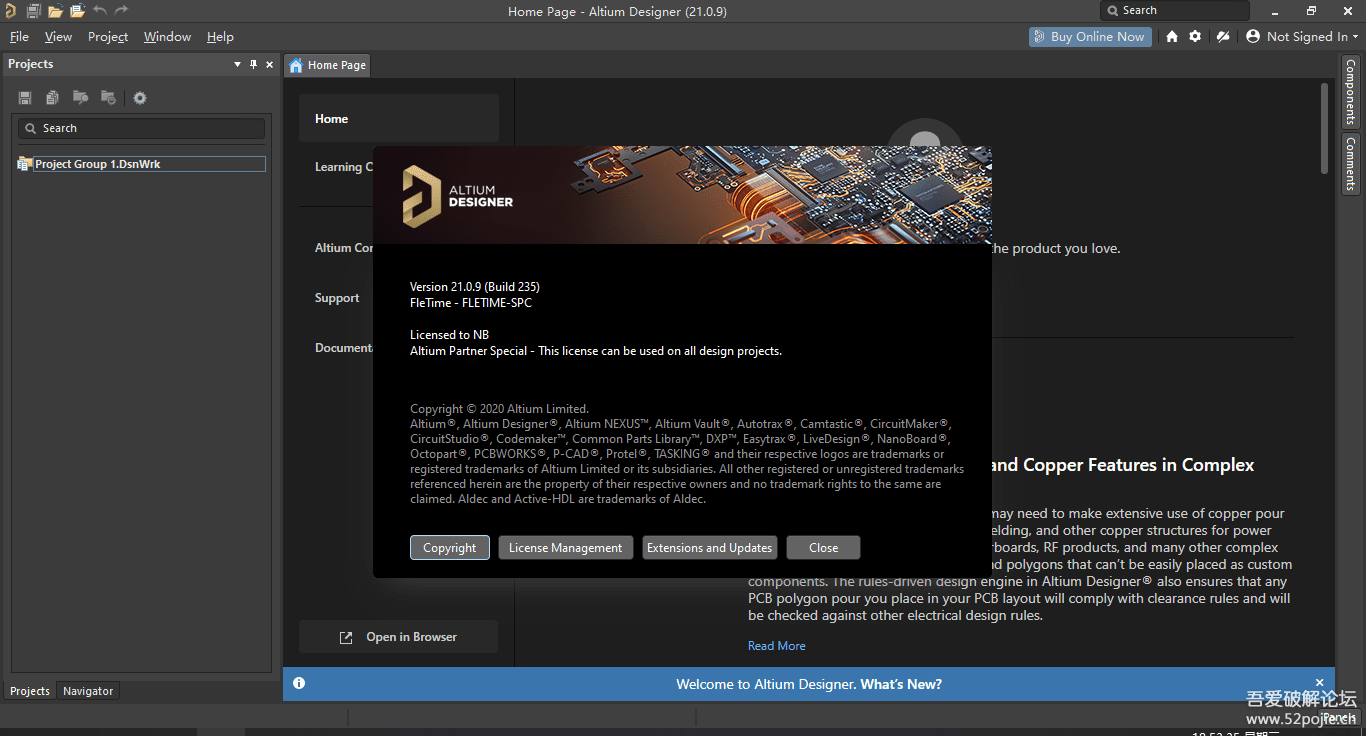Screen dimensions: 1366x736
Task: Open Projects panel options dropdown arrow
Action: tap(237, 64)
